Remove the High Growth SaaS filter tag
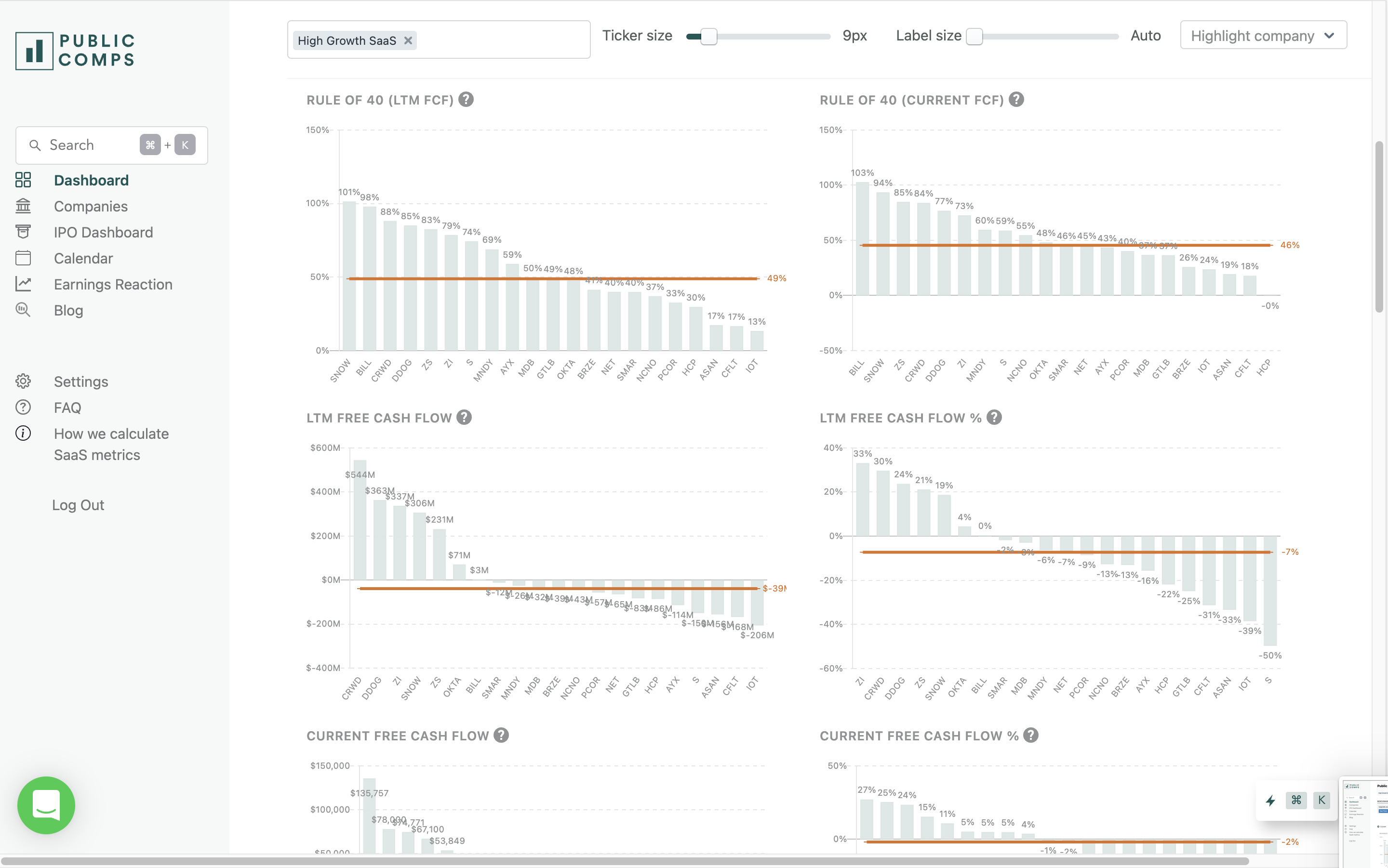The width and height of the screenshot is (1388, 868). click(408, 41)
